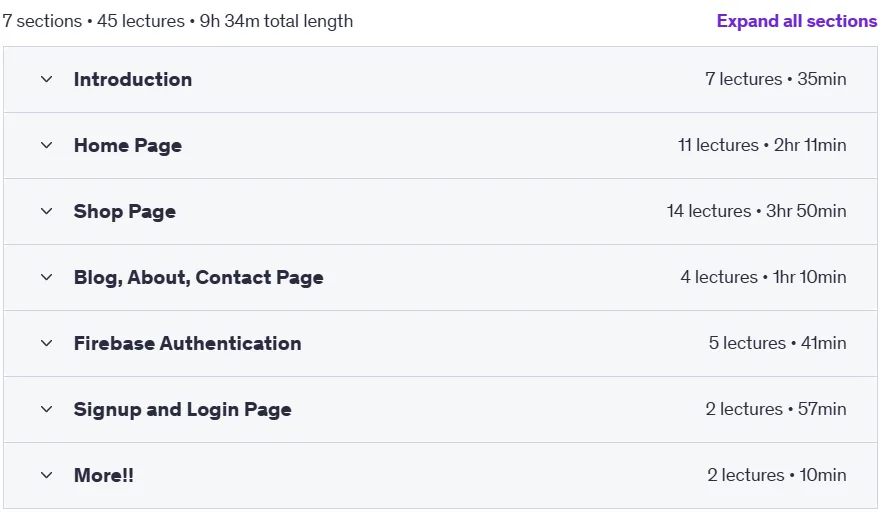Viewport: 880px width, 512px height.
Task: Select Blog, About, Contact Page heading
Action: pyautogui.click(x=199, y=278)
